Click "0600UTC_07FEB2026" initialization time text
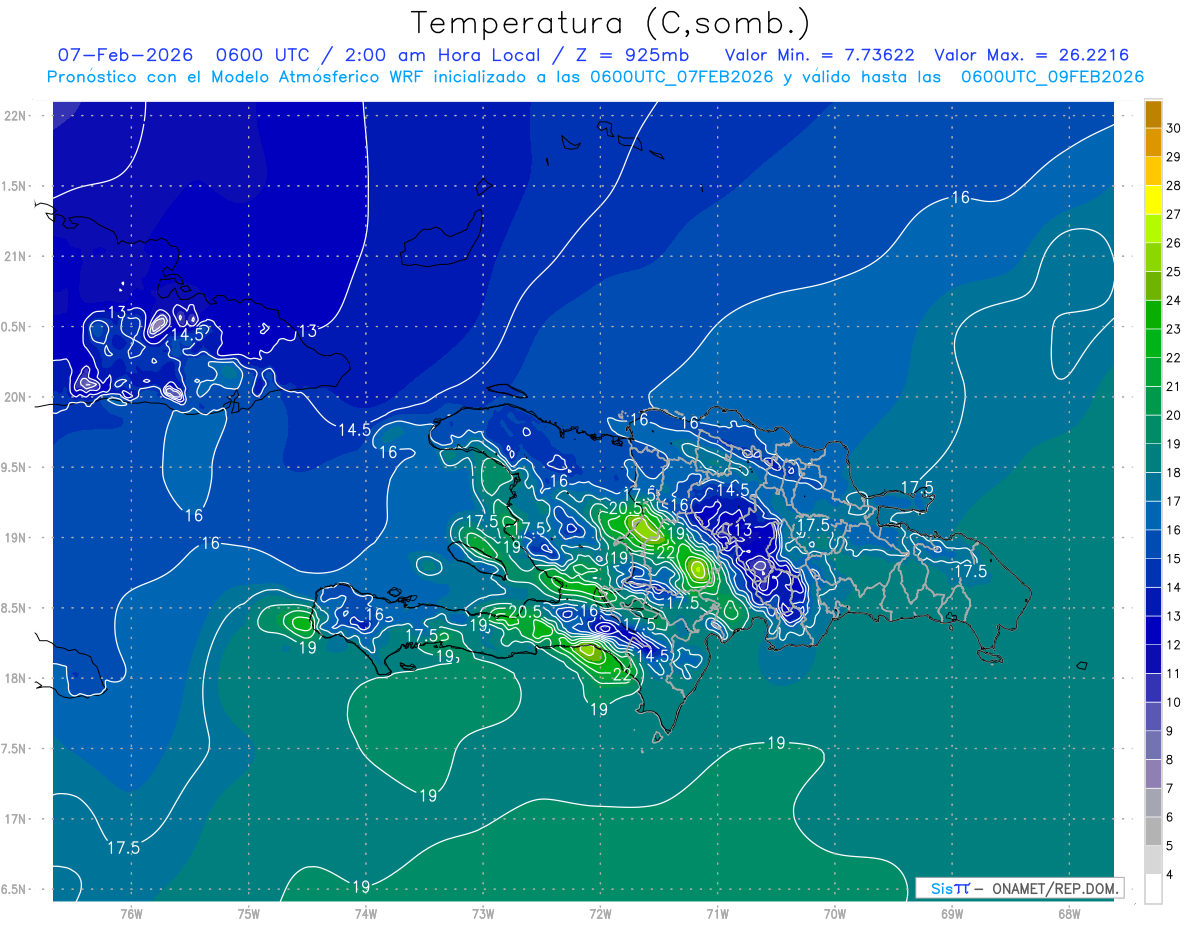Viewport: 1200px width, 927px height. coord(682,77)
